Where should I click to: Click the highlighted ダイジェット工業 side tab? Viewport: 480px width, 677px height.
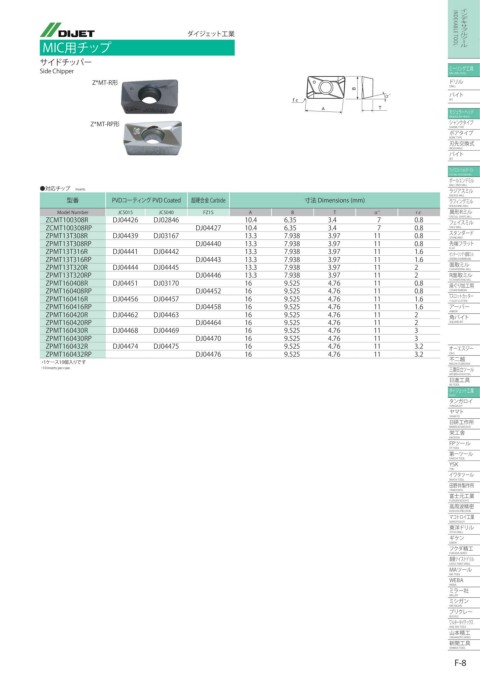(464, 391)
